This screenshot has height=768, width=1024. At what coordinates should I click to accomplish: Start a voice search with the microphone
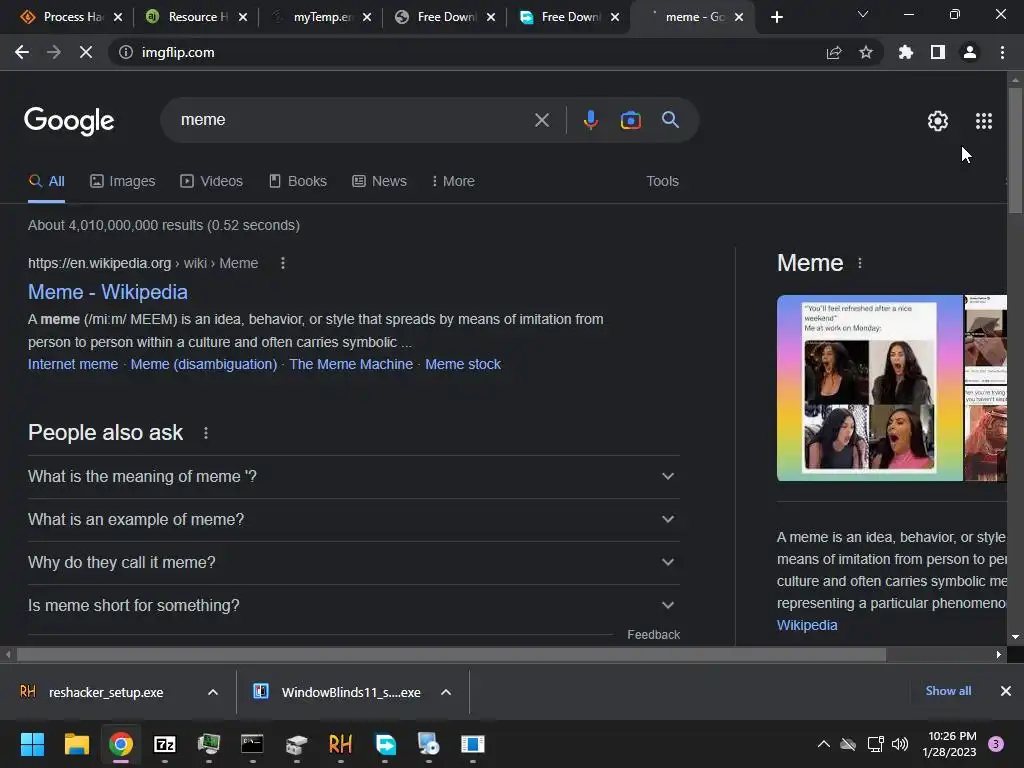pos(590,120)
